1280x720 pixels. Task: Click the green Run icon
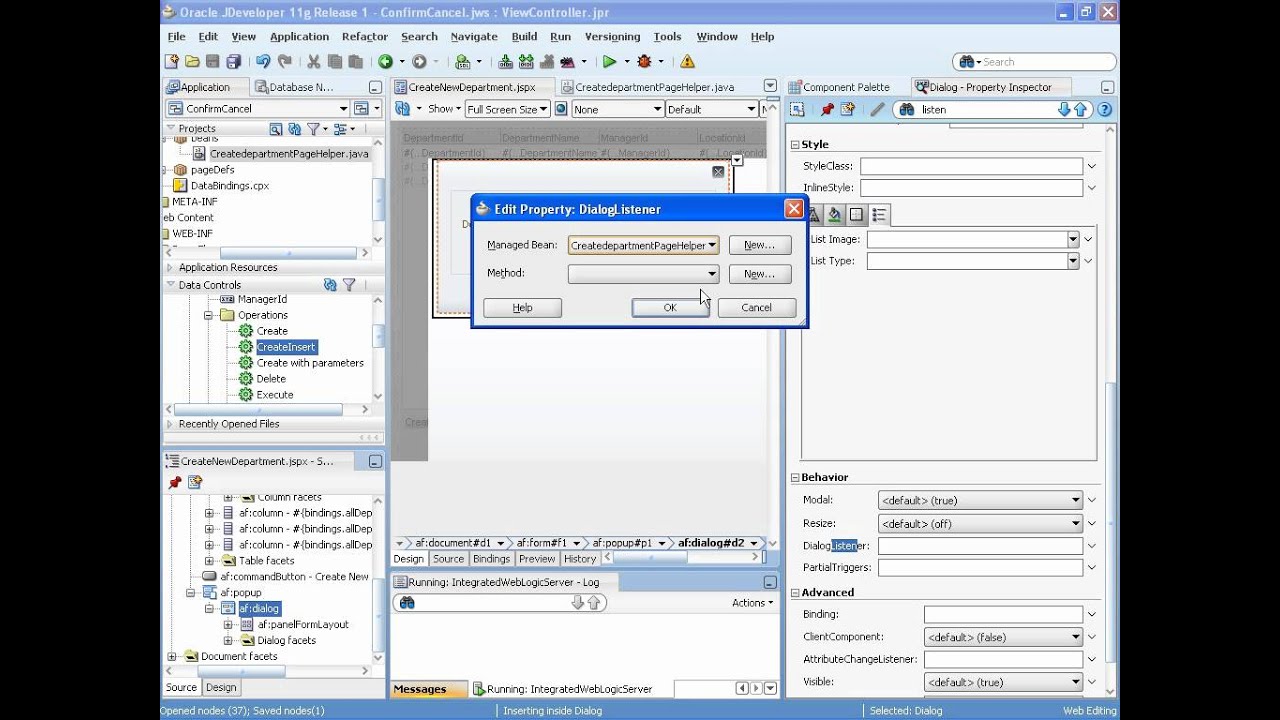609,61
